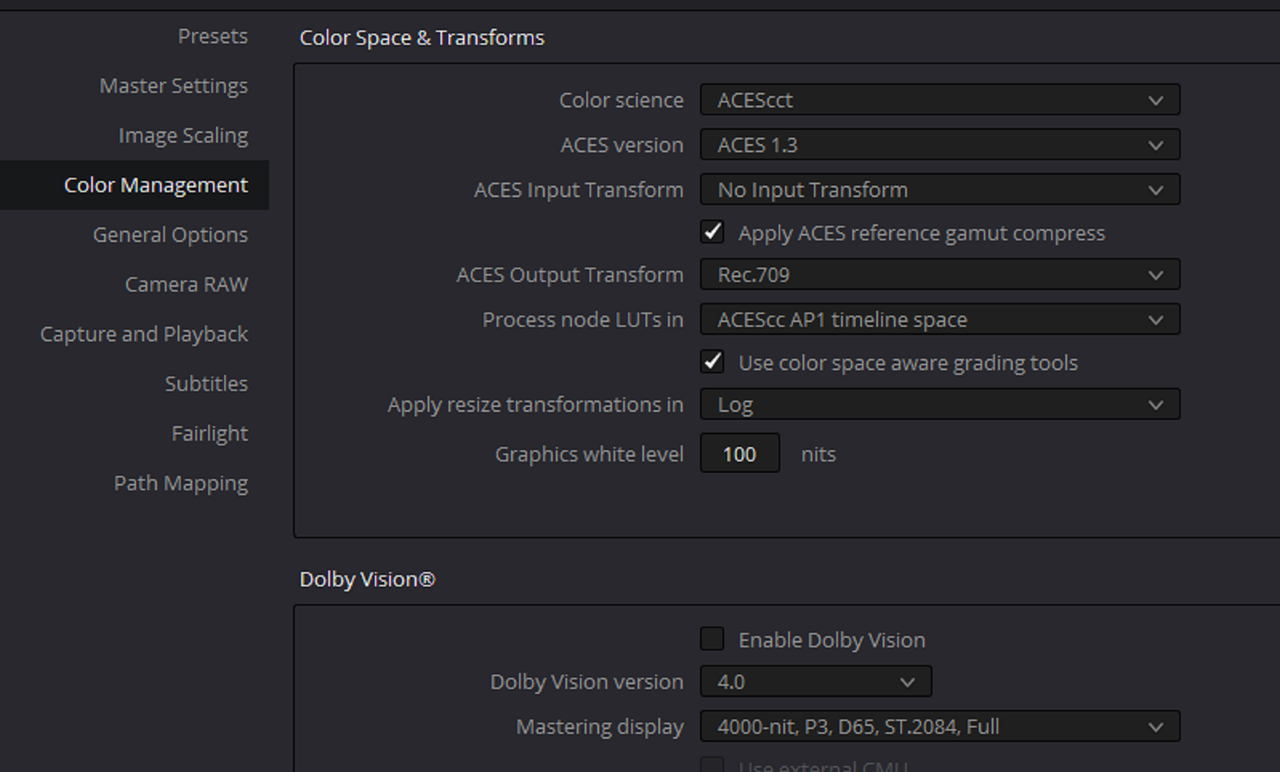Open Dolby Vision version dropdown

(816, 682)
